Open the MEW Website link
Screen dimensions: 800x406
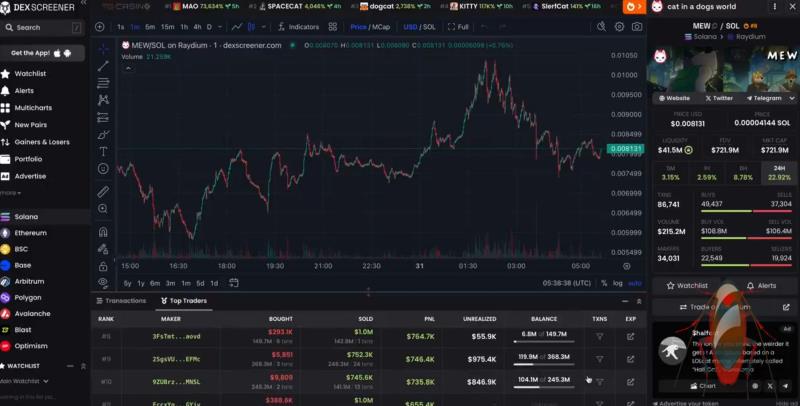[674, 98]
